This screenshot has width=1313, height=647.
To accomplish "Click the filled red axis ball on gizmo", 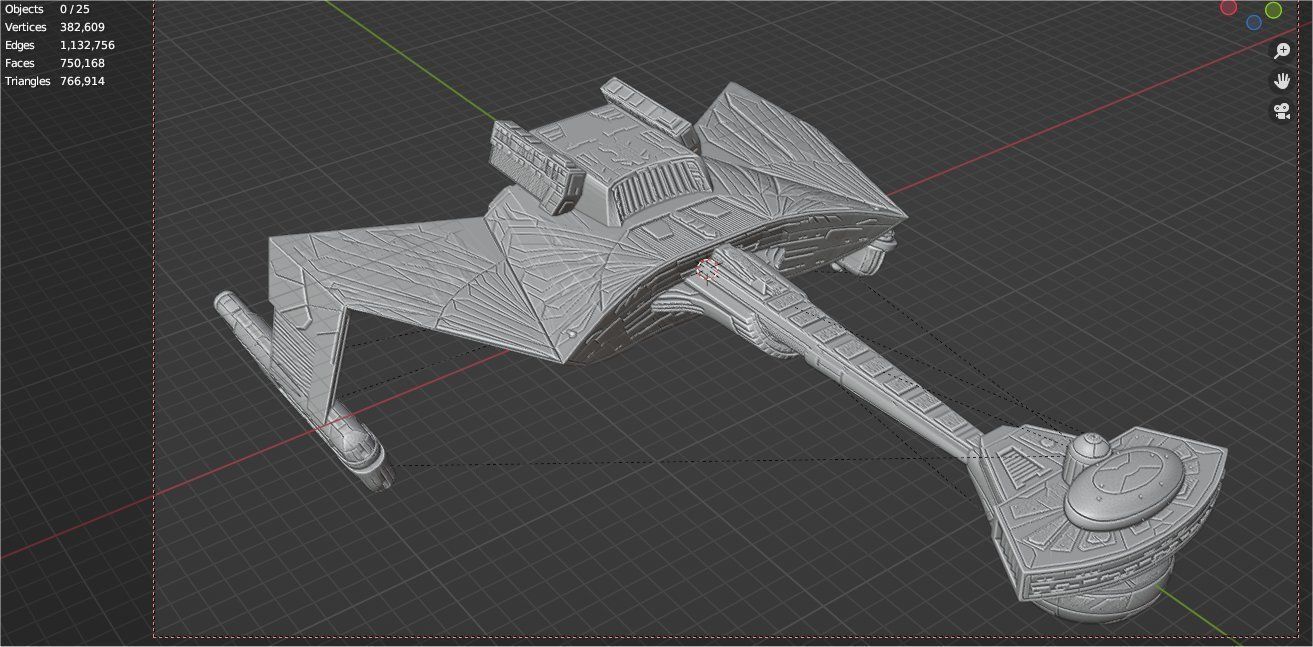I will coord(1229,7).
